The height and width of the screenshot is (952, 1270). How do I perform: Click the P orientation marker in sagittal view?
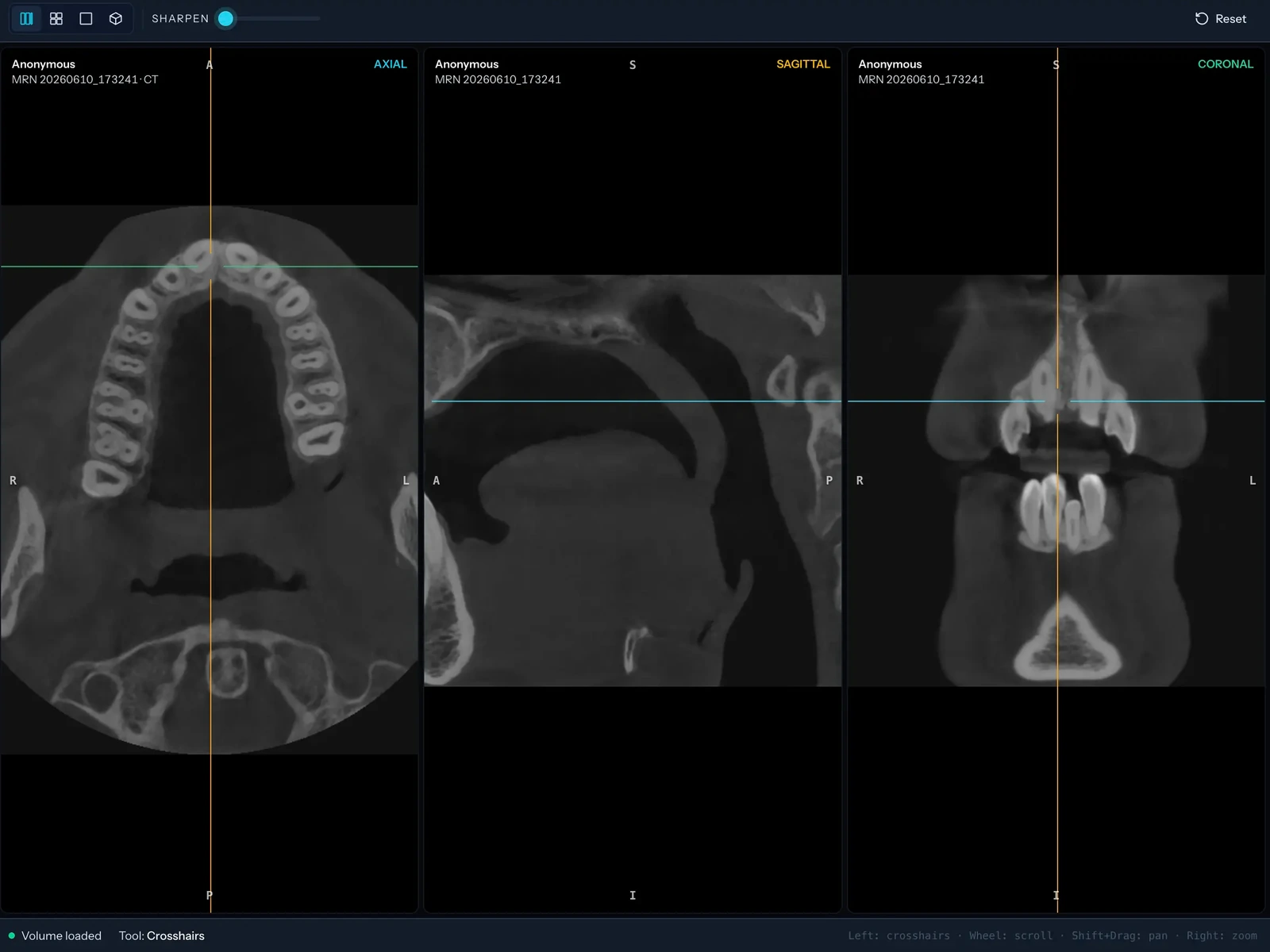[x=829, y=481]
